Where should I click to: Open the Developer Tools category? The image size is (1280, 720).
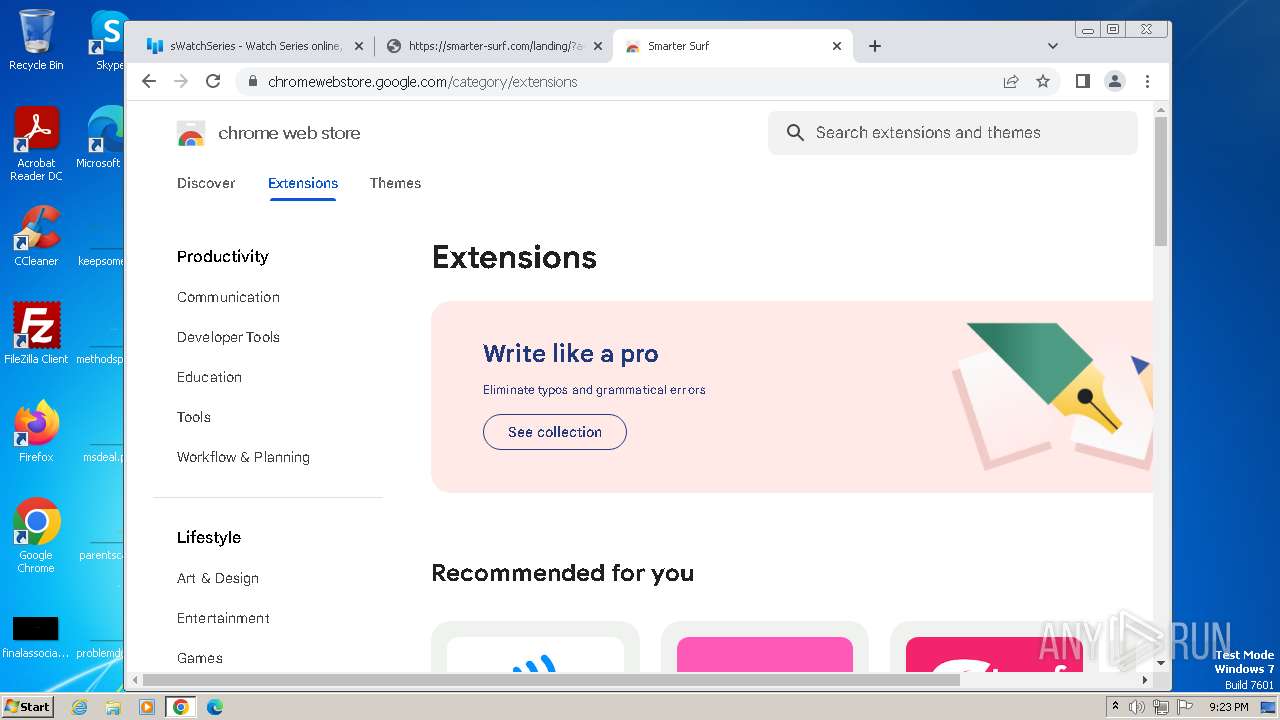[x=228, y=337]
